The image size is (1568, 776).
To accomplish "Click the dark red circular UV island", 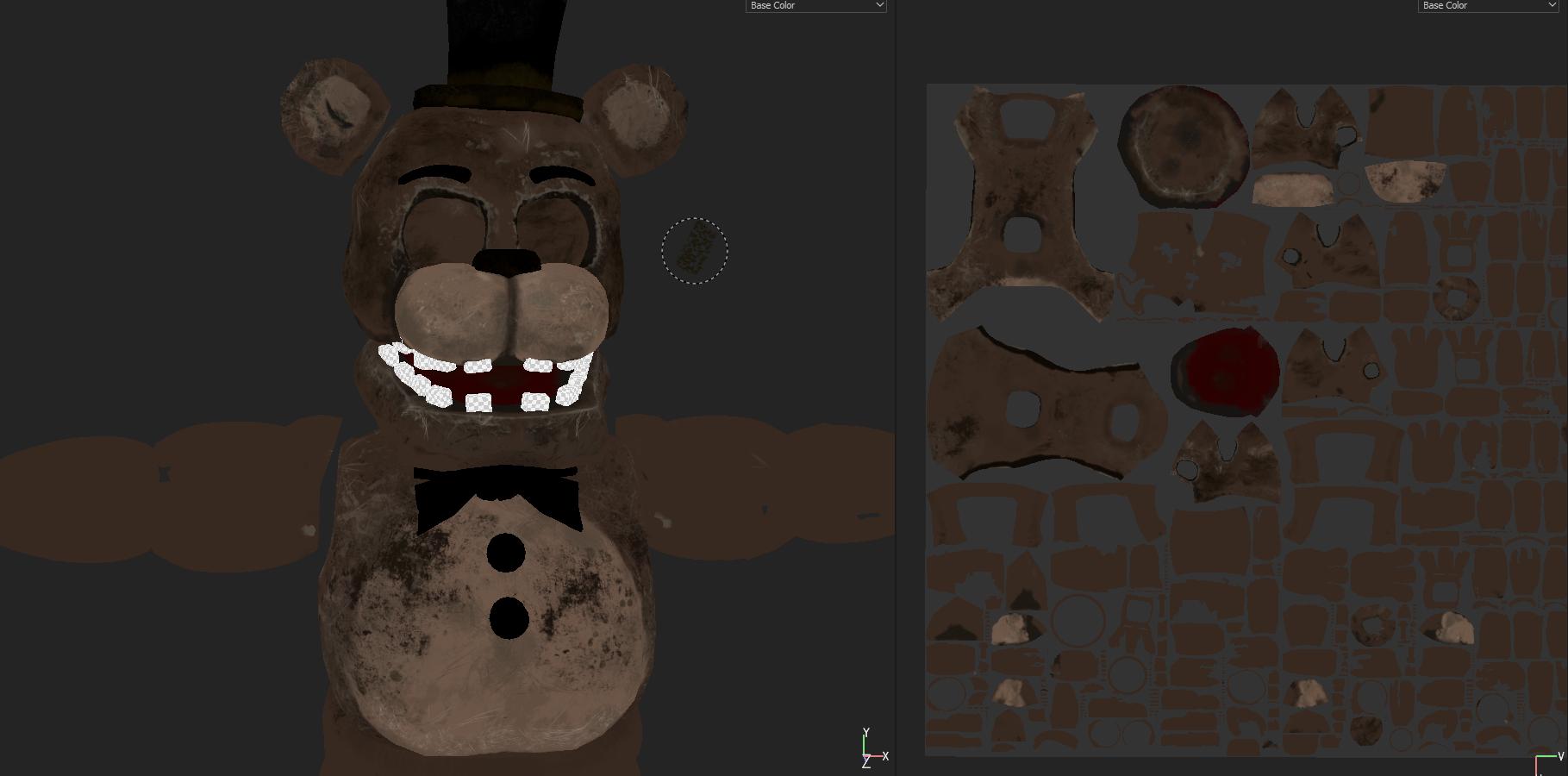I will (x=1224, y=373).
